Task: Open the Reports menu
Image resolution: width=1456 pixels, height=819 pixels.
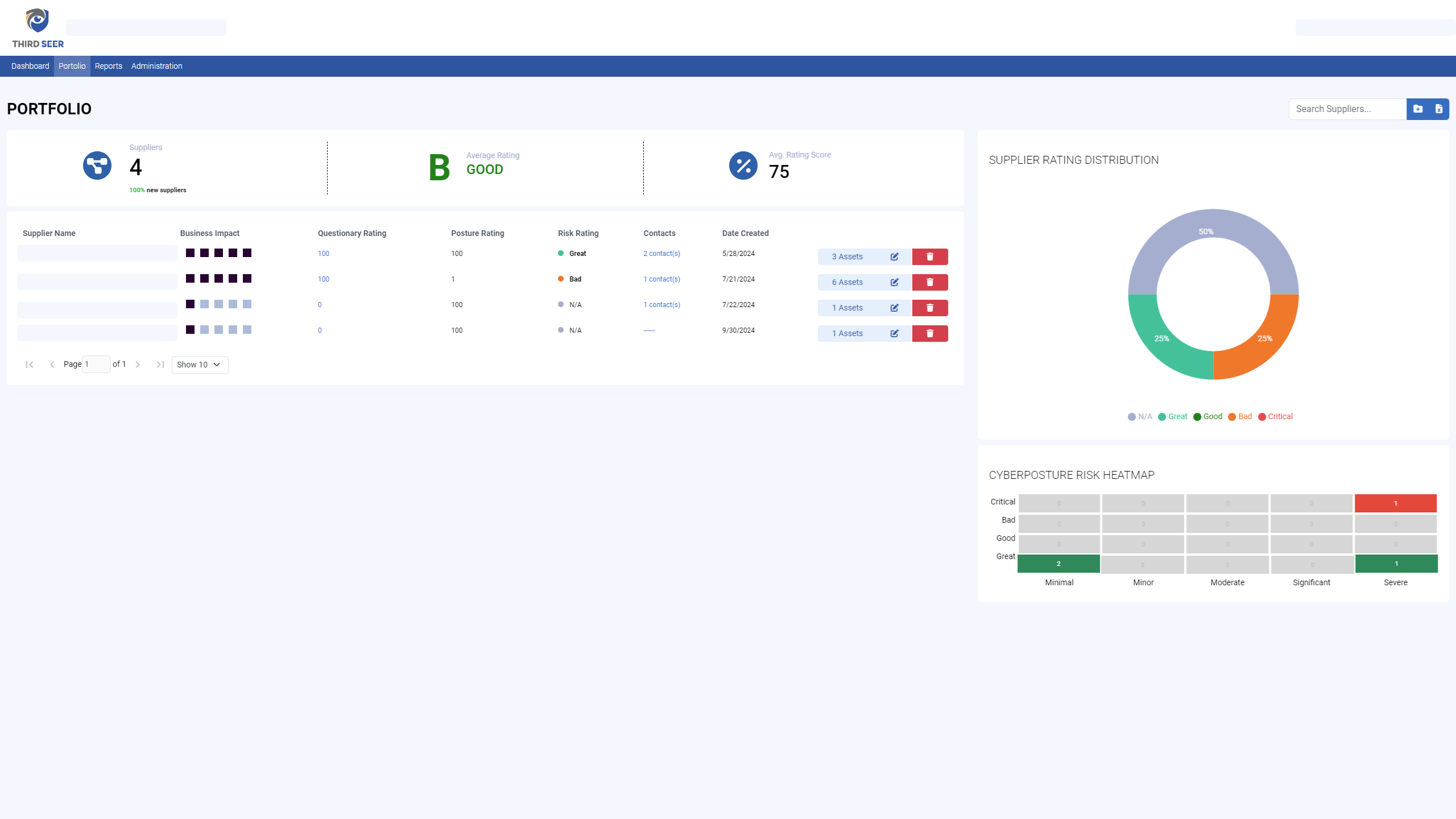Action: (109, 66)
